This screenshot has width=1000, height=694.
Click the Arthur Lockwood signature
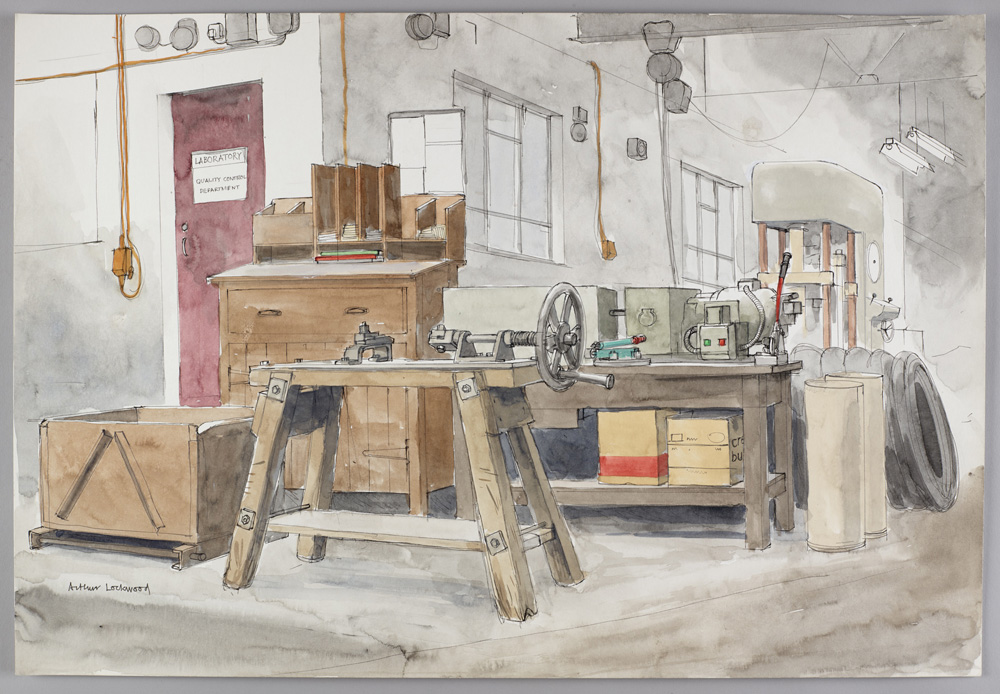[110, 587]
